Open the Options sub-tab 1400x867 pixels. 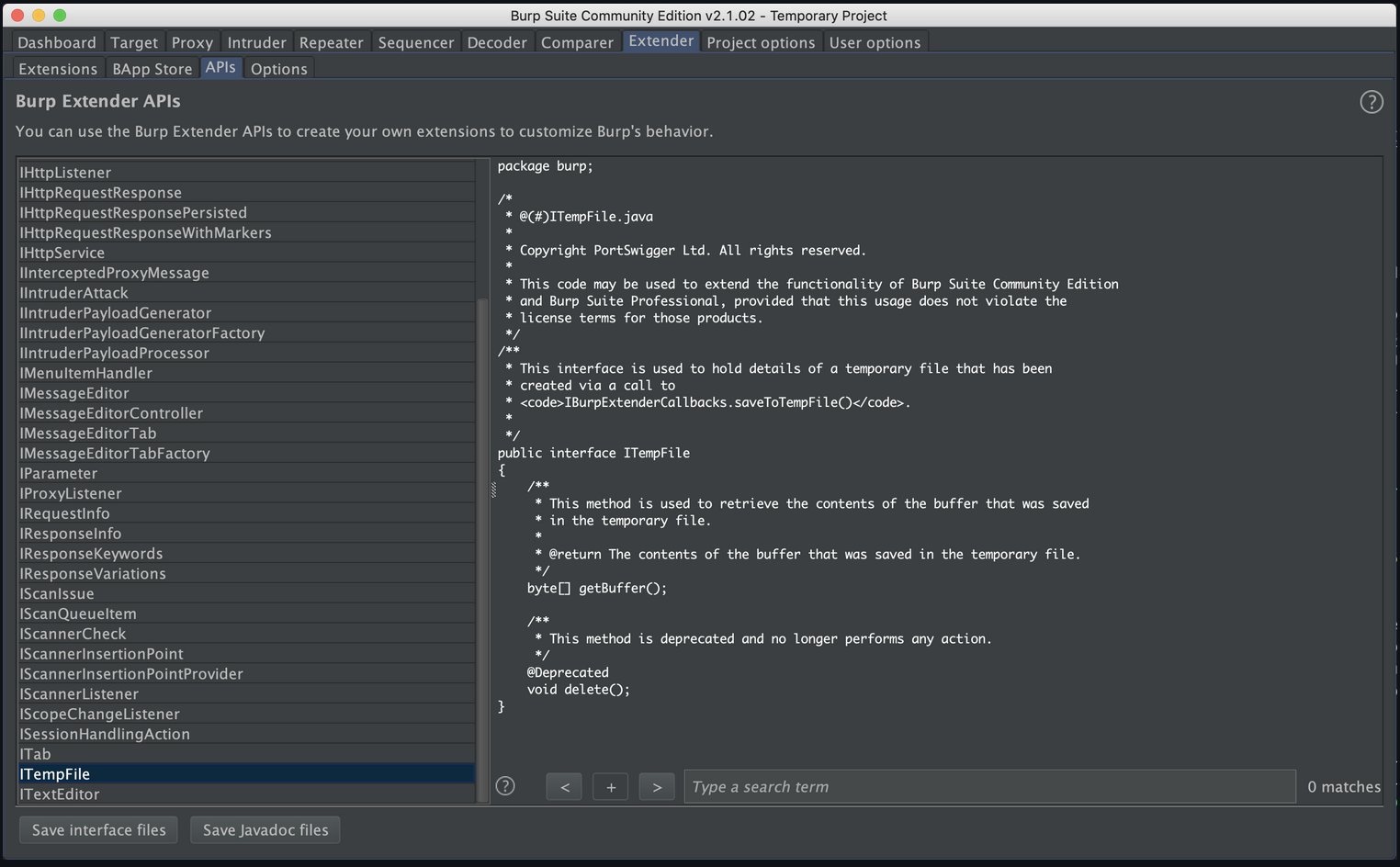point(278,69)
